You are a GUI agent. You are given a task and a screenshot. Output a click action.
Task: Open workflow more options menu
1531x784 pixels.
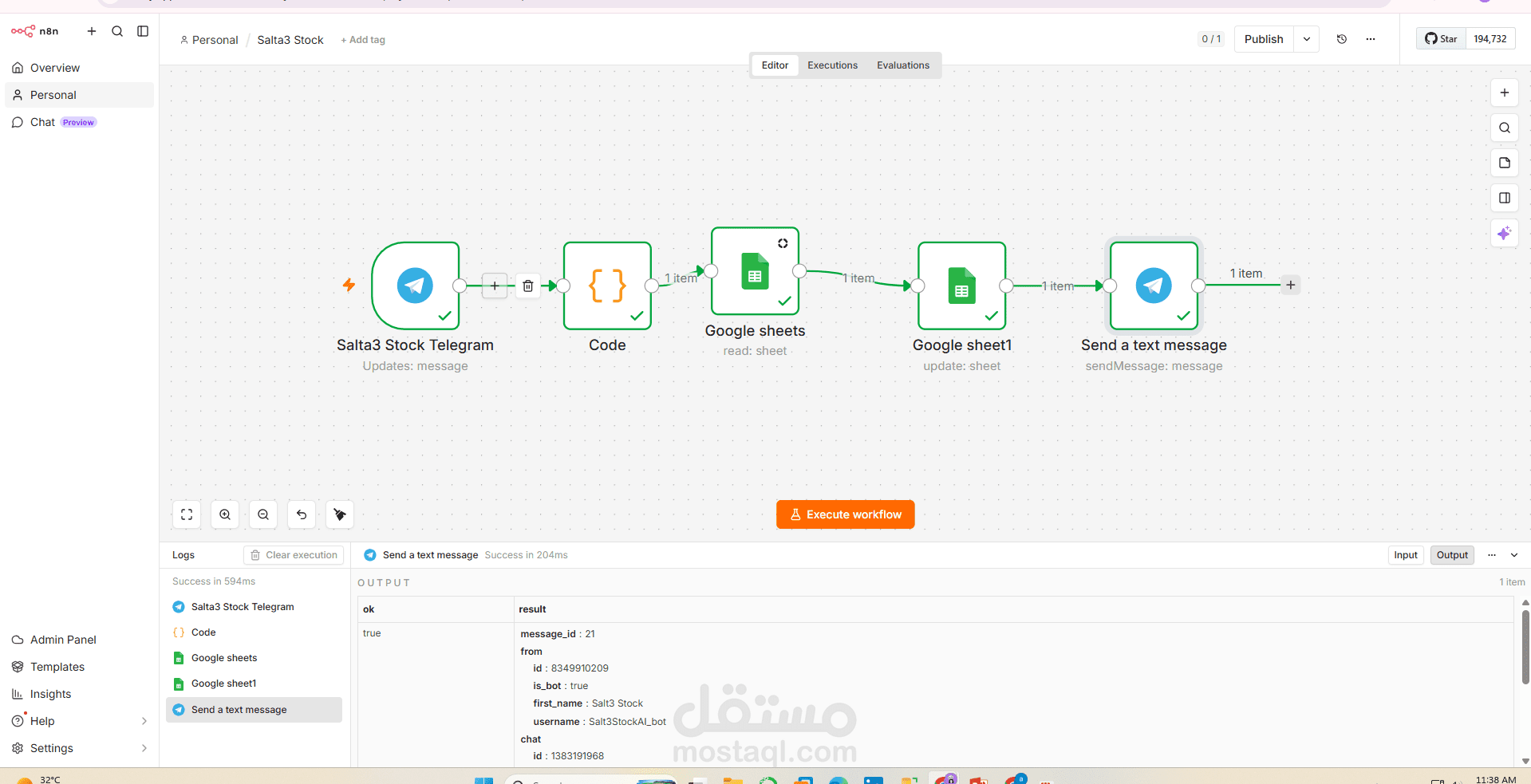click(1371, 39)
